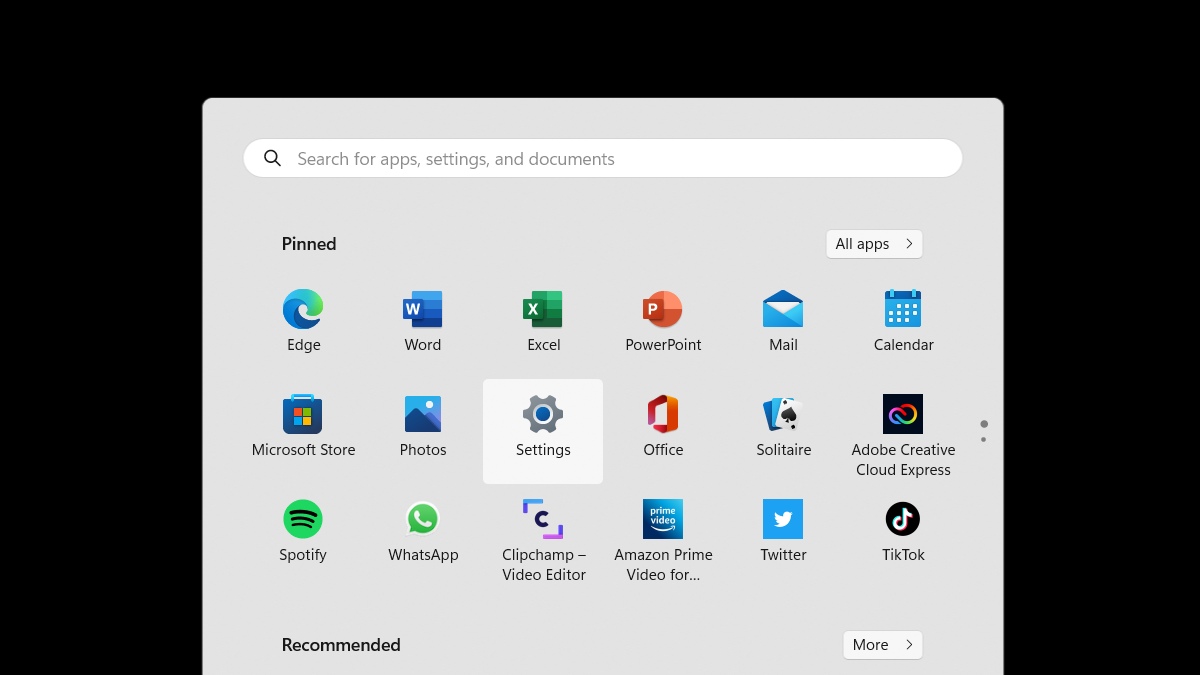Launch Adobe Creative Cloud Express

tap(903, 435)
